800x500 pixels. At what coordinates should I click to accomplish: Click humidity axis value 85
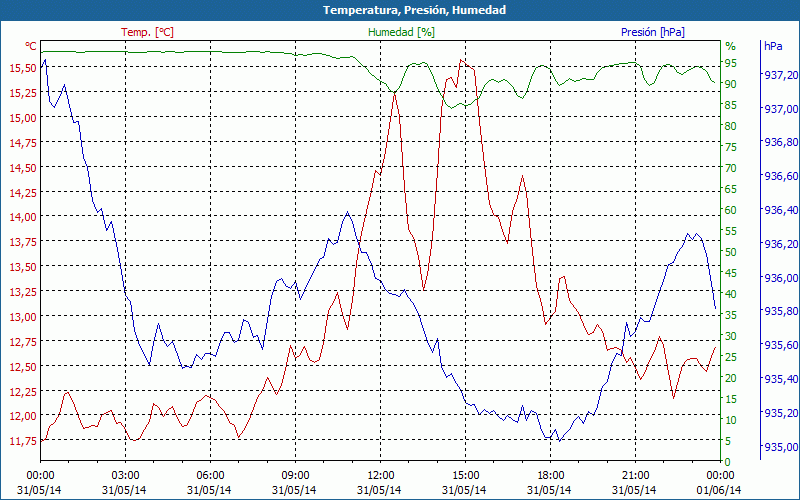point(731,105)
